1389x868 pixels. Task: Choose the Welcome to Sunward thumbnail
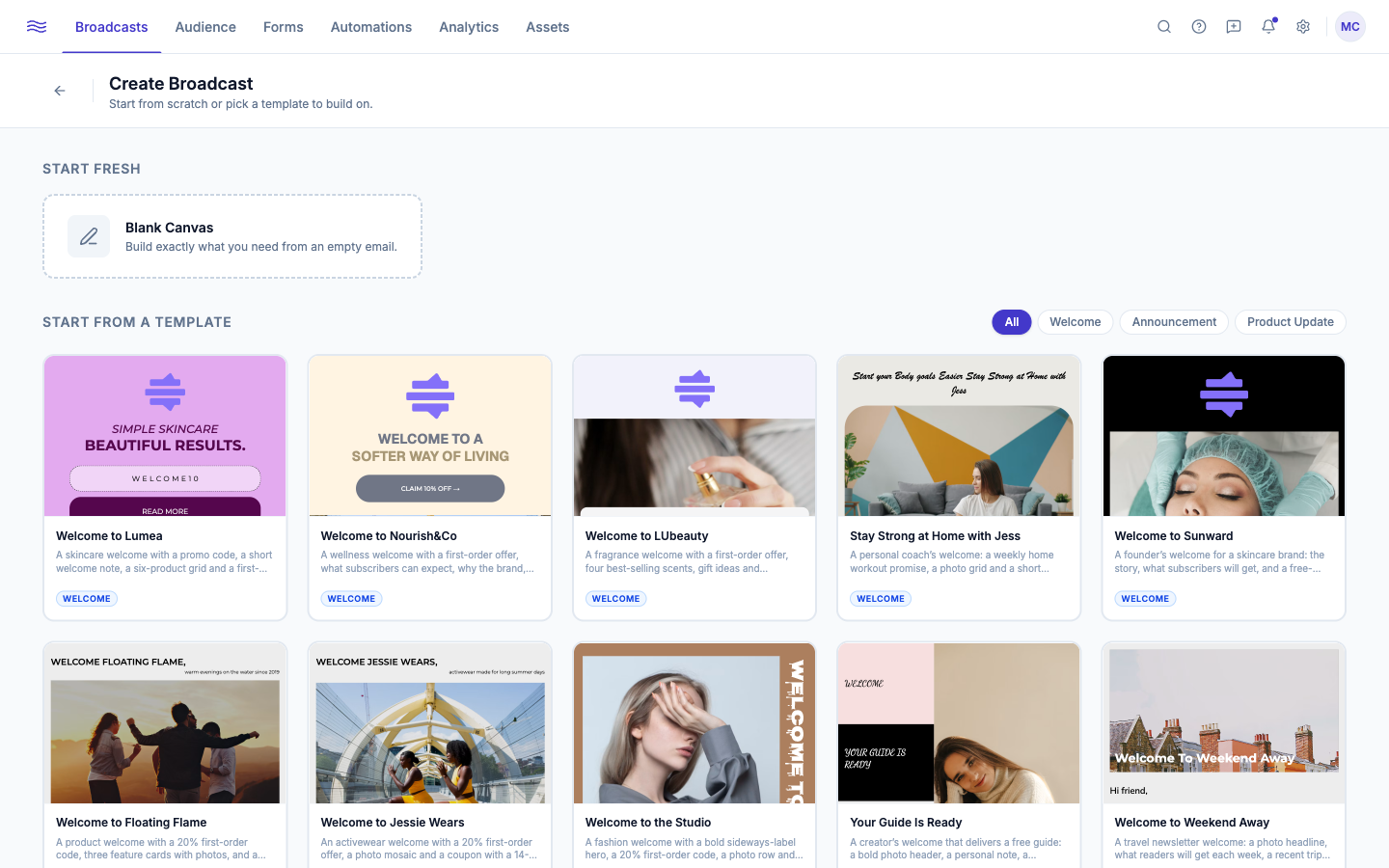tap(1224, 436)
